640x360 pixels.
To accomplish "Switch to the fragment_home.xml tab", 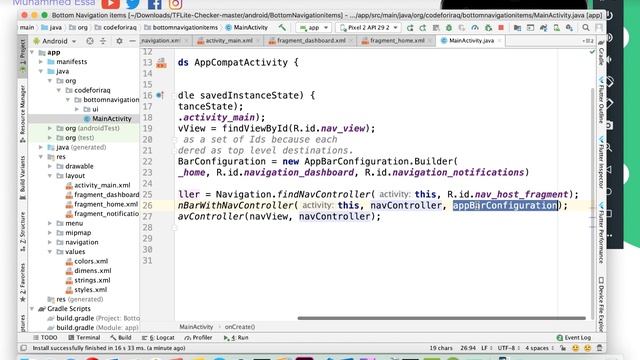I will pyautogui.click(x=397, y=41).
